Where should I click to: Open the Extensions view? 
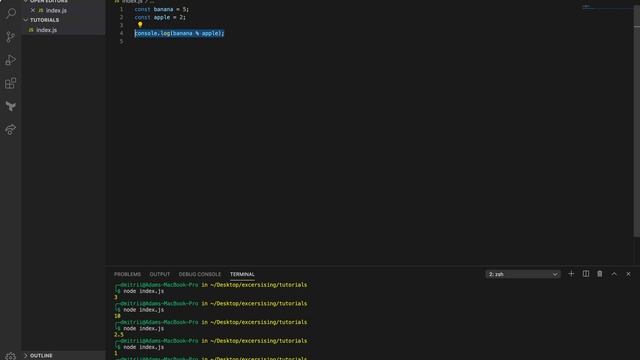[11, 83]
